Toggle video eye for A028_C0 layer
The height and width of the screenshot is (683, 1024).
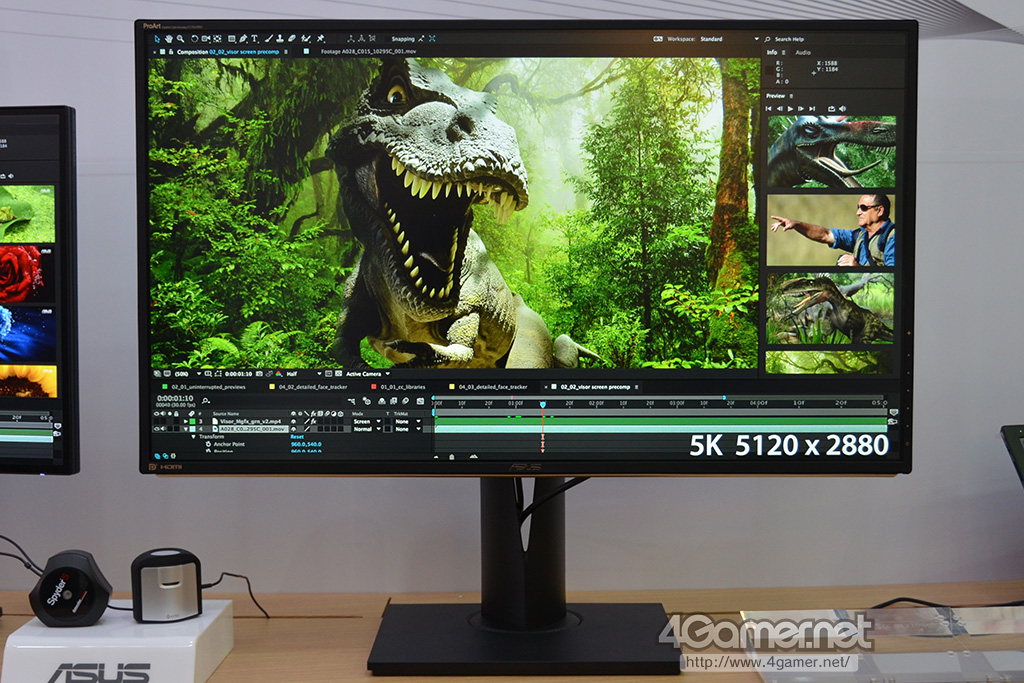tap(156, 429)
